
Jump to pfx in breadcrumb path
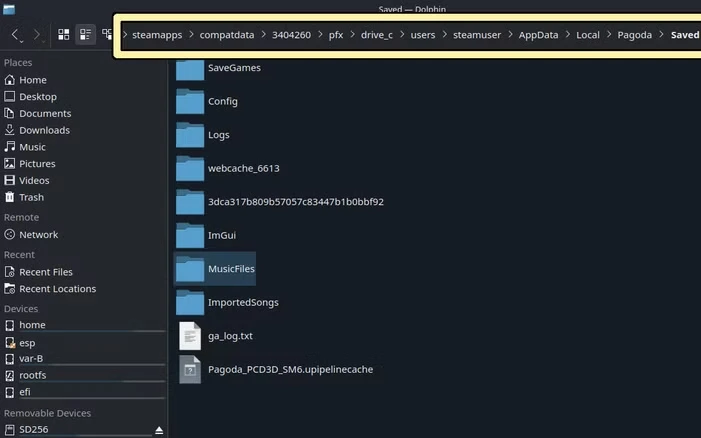(336, 35)
